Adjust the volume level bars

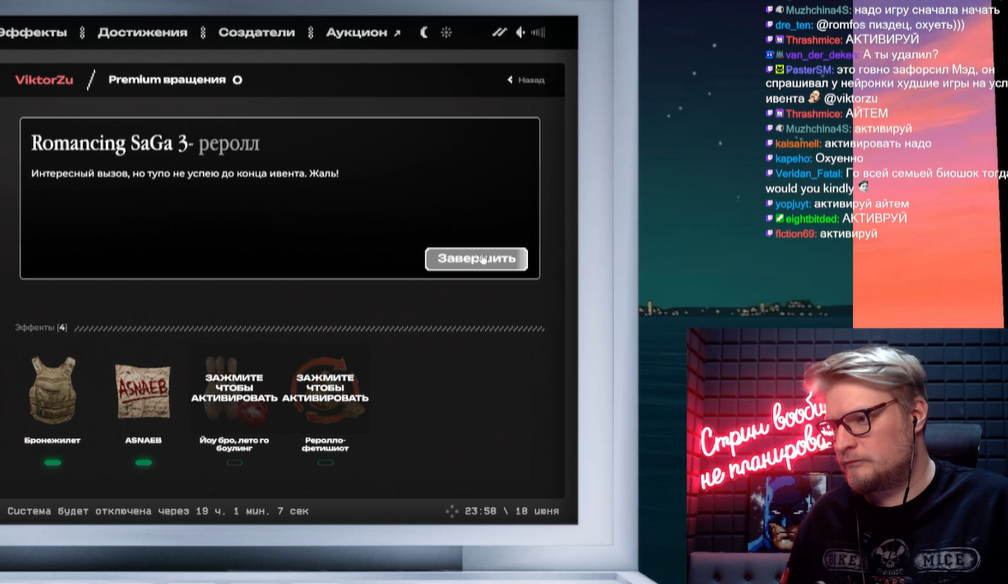(538, 32)
